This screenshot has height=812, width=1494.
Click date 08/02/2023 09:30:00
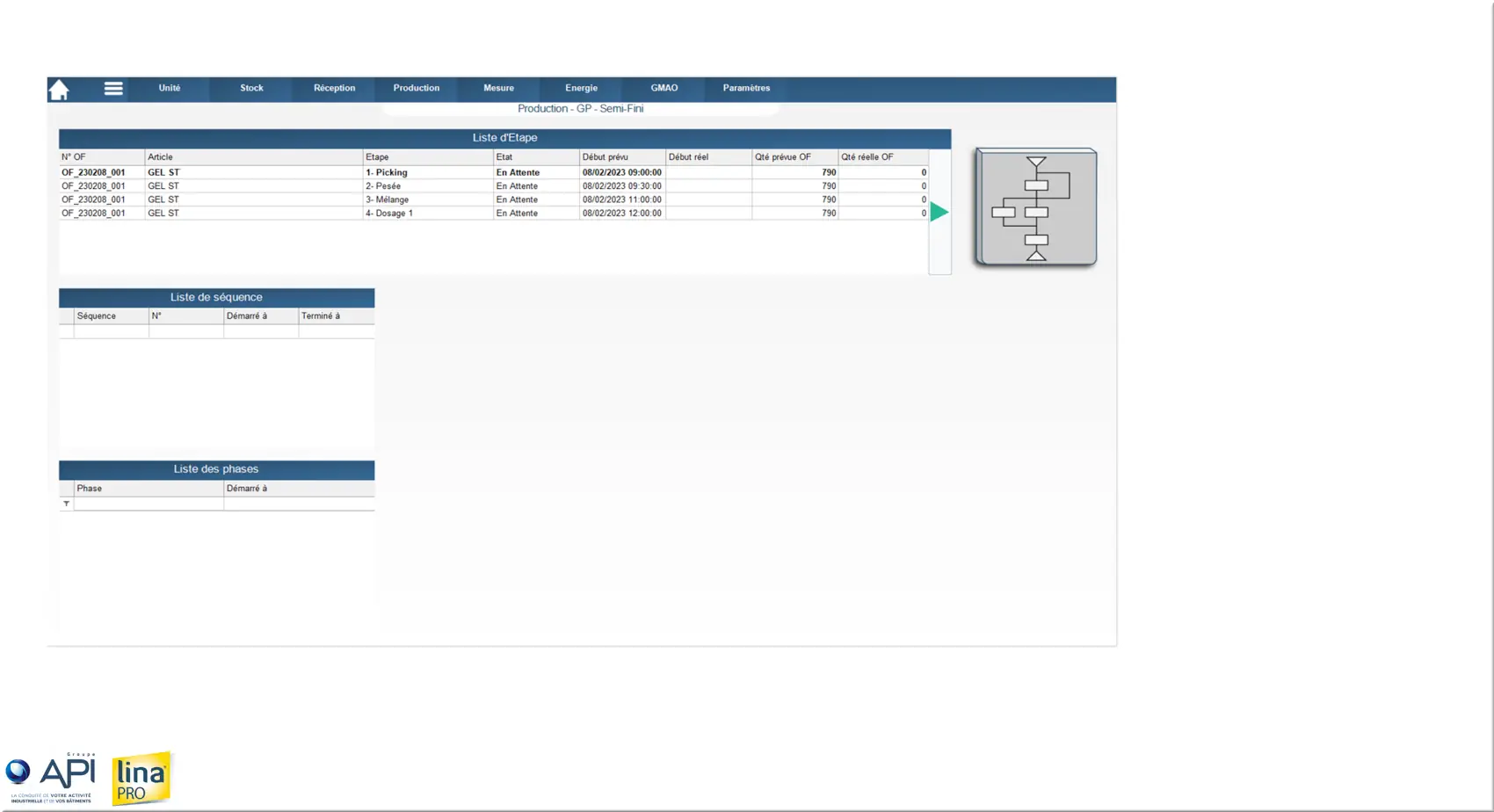[x=621, y=186]
